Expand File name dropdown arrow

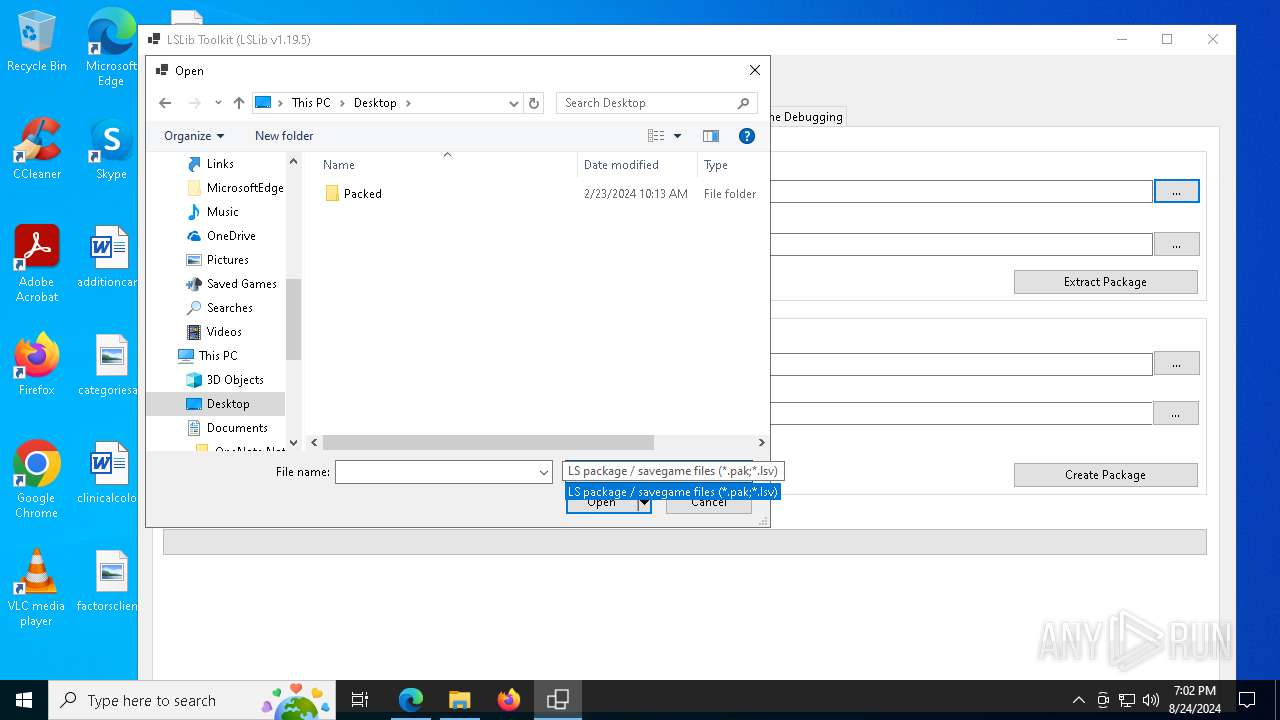coord(544,472)
